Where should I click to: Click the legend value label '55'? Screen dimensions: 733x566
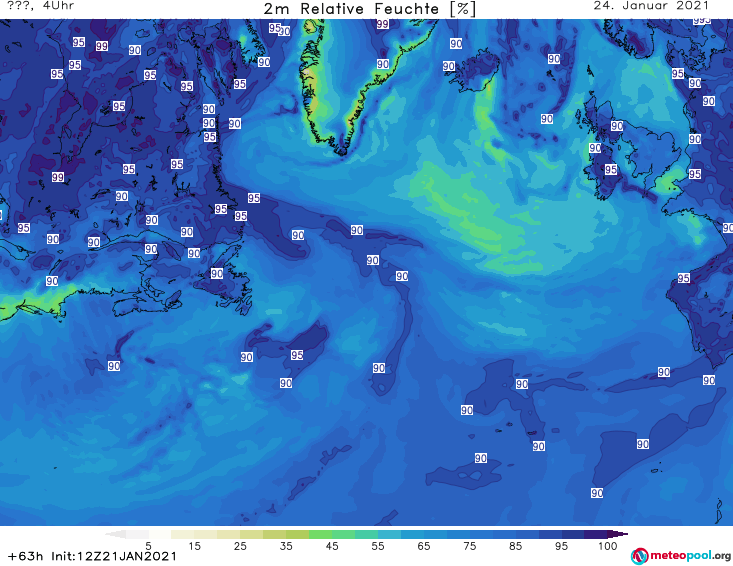coord(377,546)
